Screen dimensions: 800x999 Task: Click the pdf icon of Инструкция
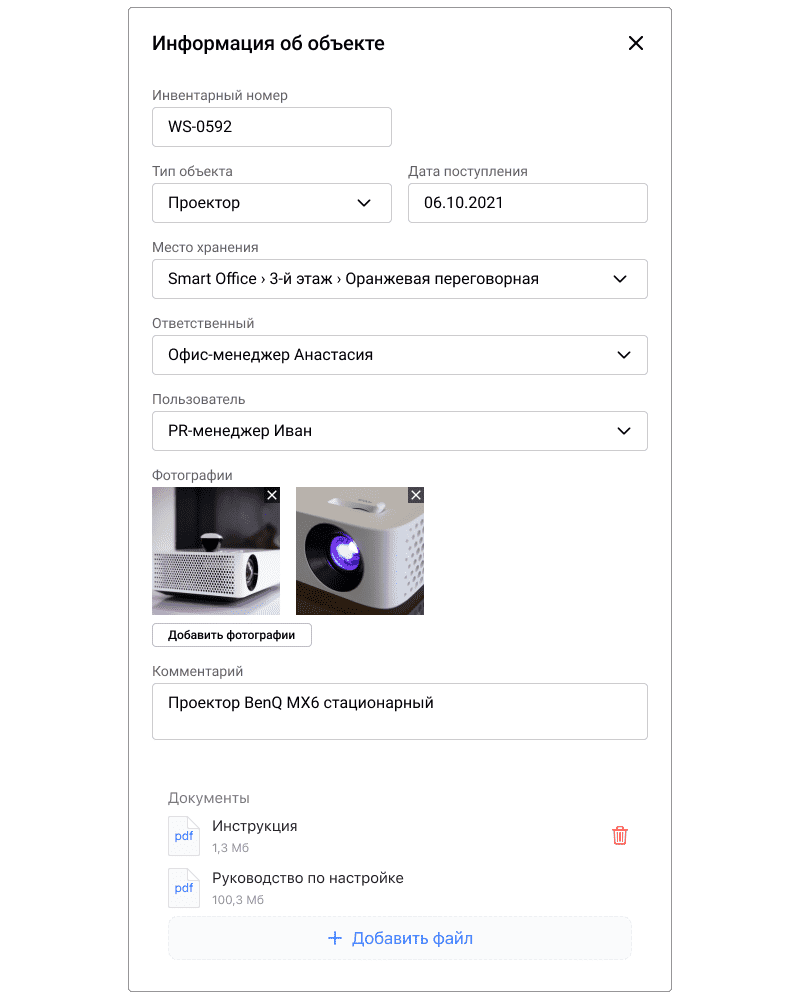[x=184, y=836]
